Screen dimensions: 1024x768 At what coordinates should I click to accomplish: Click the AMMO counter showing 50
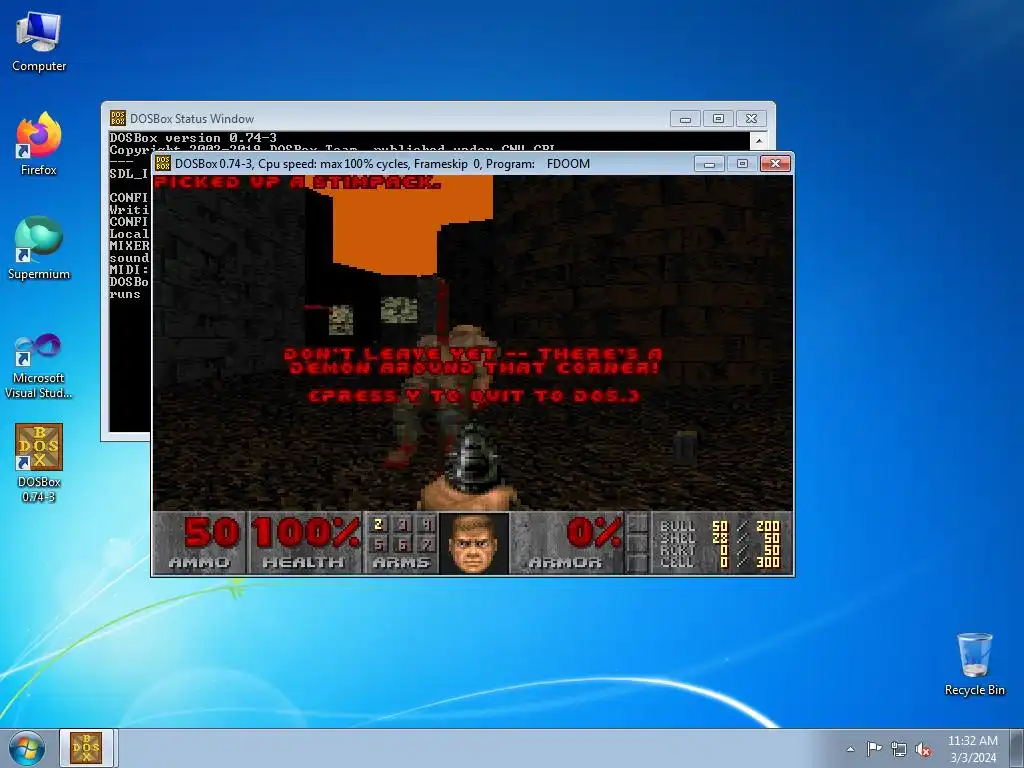pyautogui.click(x=200, y=543)
